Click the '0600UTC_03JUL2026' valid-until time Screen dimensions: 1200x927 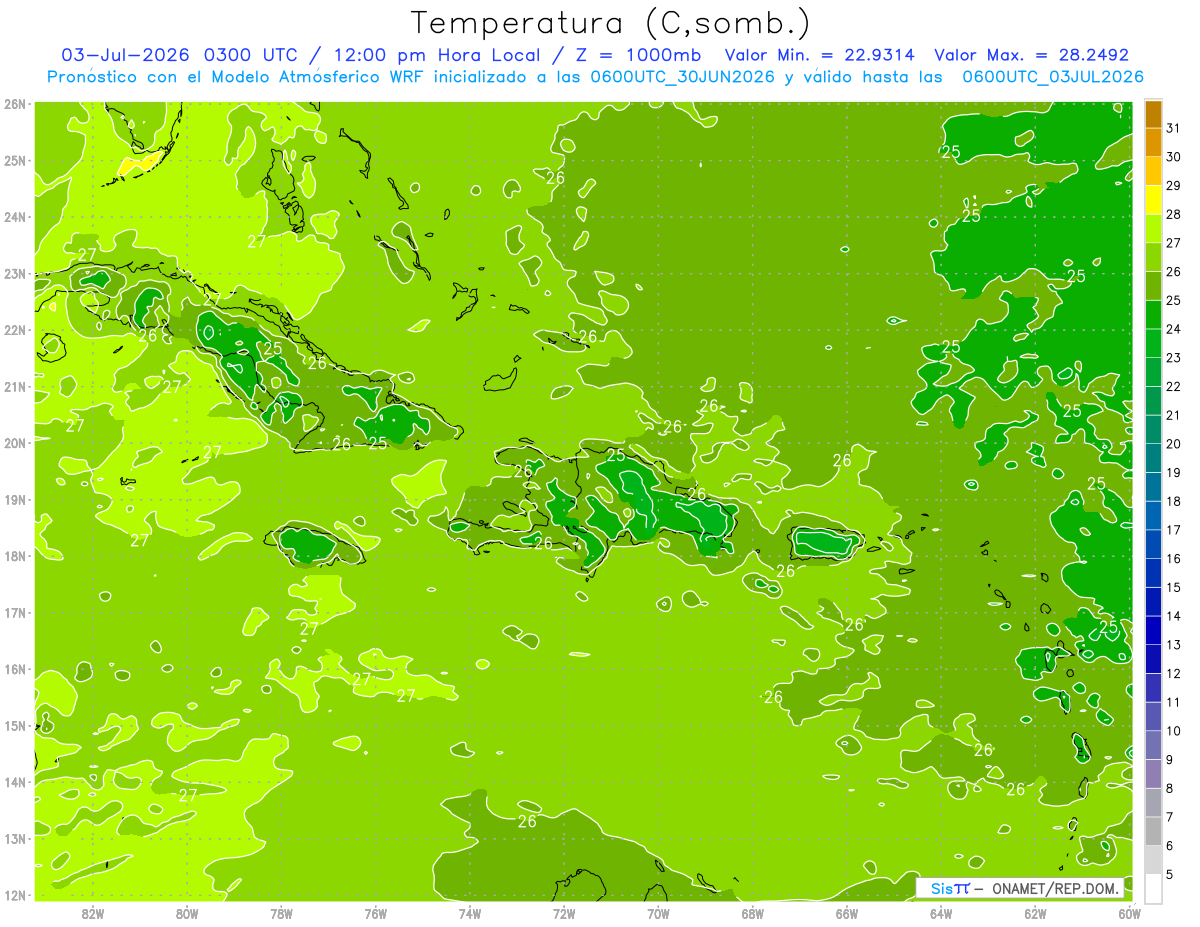[x=1053, y=77]
